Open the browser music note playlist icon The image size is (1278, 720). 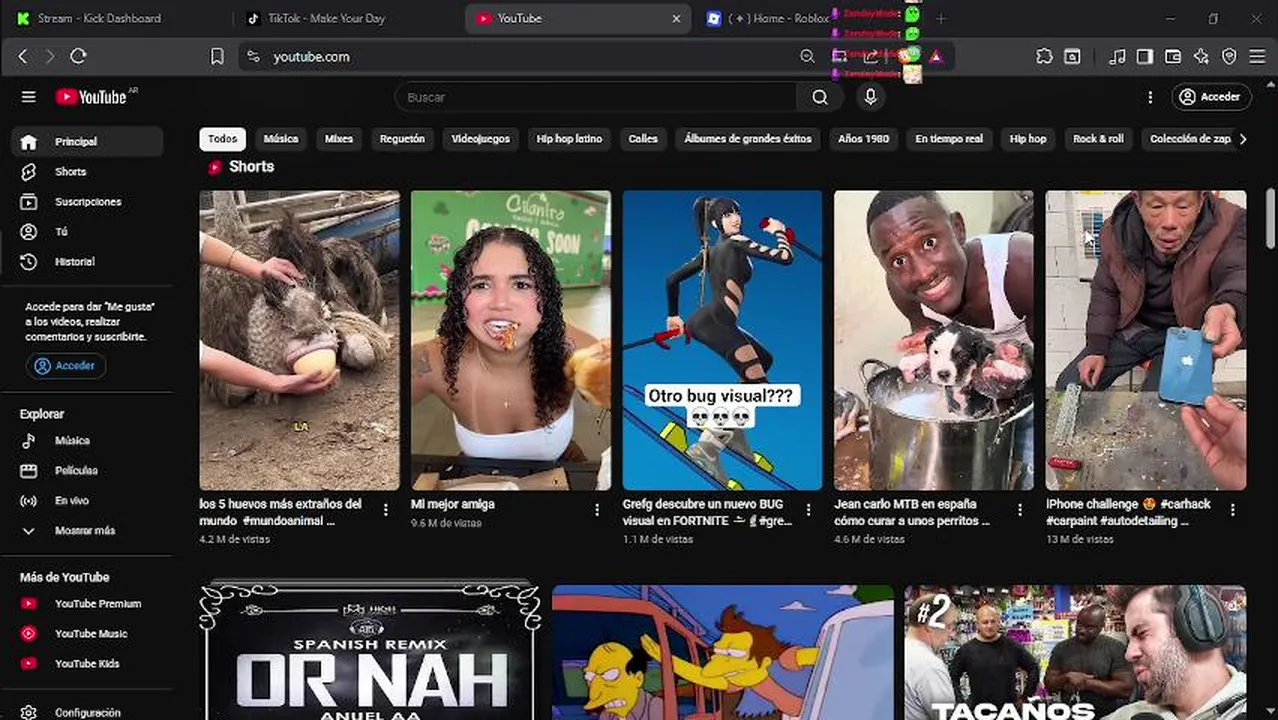tap(1118, 57)
